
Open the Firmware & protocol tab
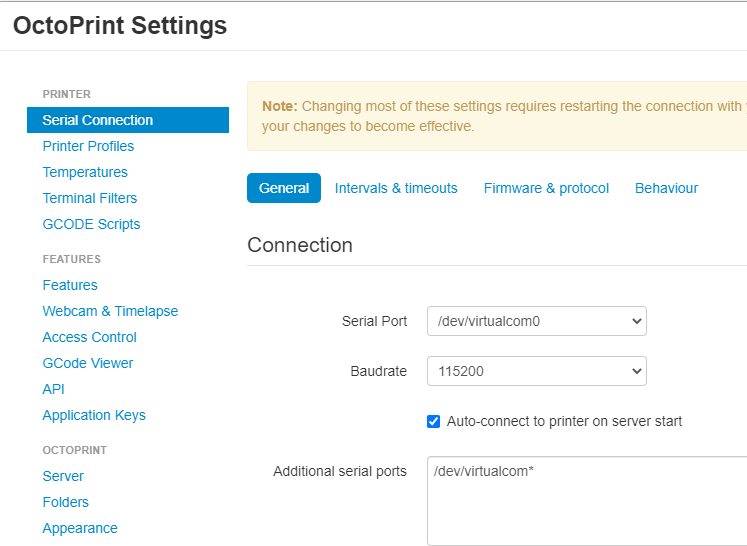pos(546,188)
